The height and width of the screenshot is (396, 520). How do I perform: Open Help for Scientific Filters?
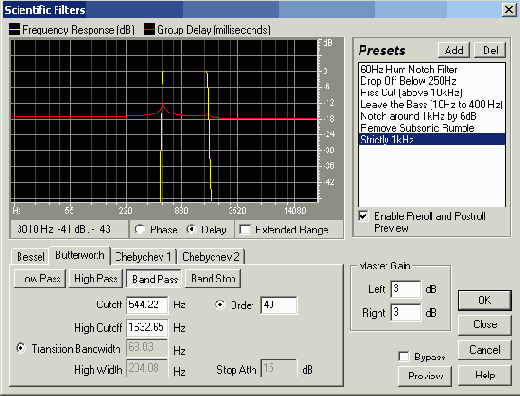(x=485, y=375)
